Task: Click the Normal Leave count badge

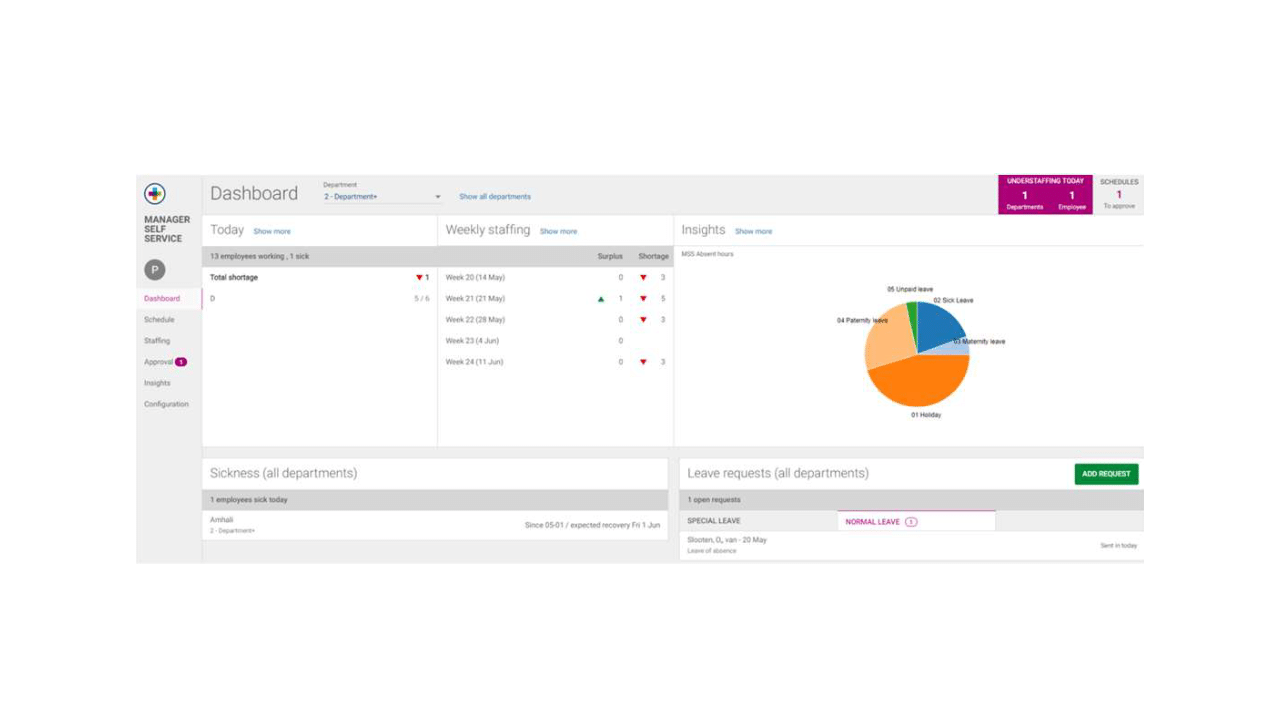Action: (911, 522)
